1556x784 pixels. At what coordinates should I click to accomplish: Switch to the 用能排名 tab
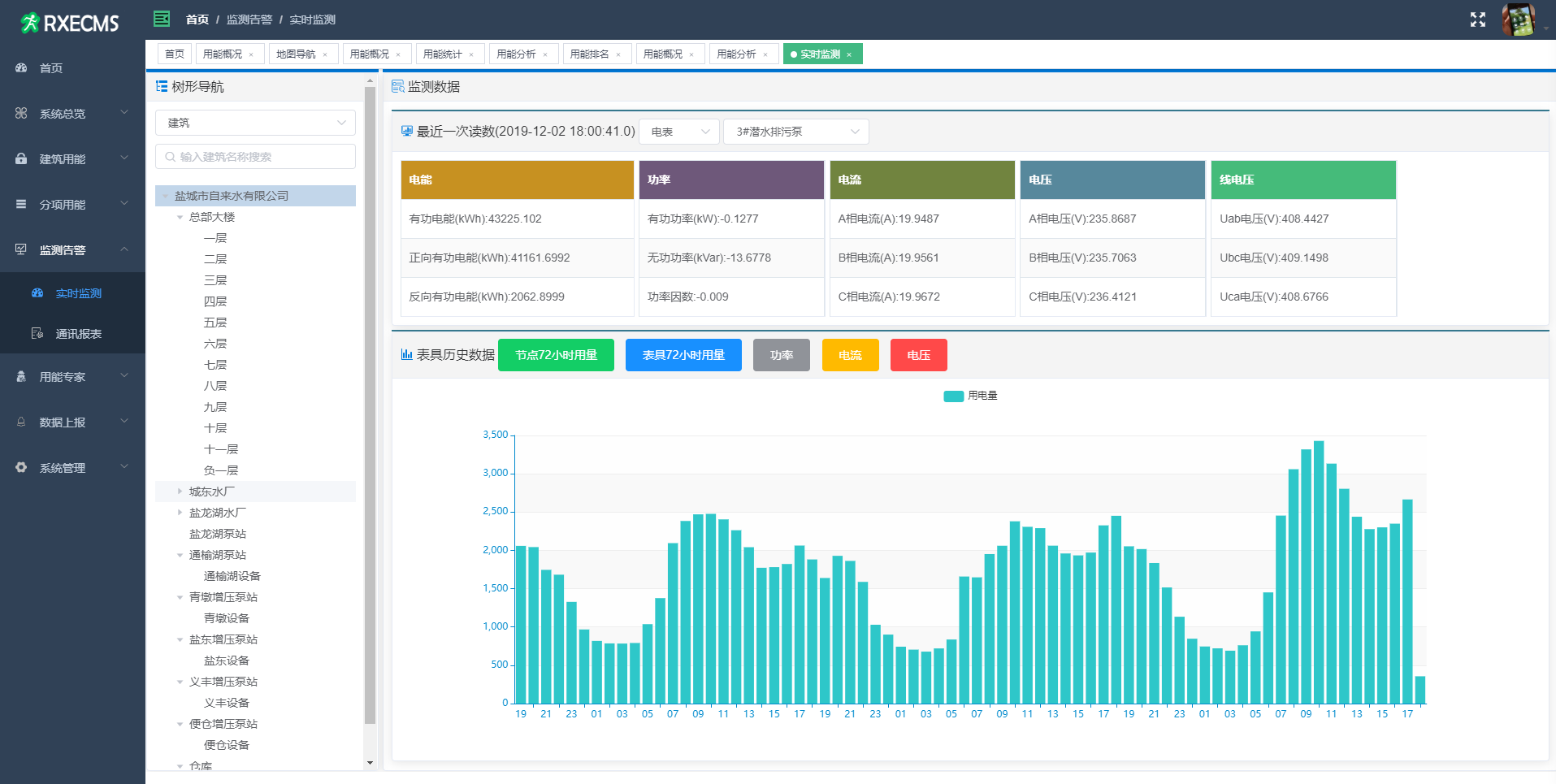[590, 54]
